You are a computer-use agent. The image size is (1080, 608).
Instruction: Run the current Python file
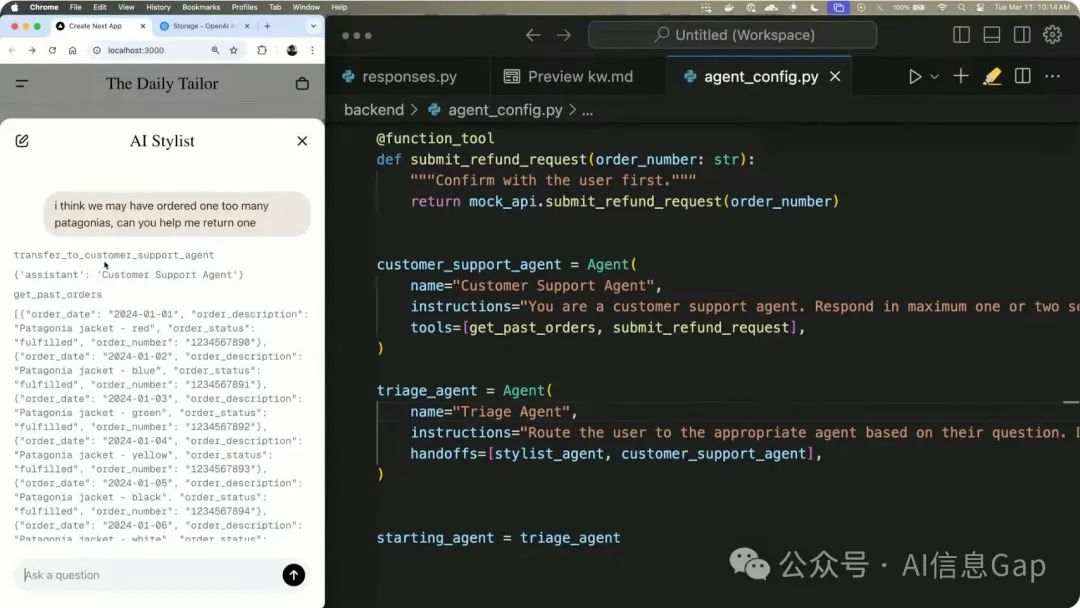[915, 76]
